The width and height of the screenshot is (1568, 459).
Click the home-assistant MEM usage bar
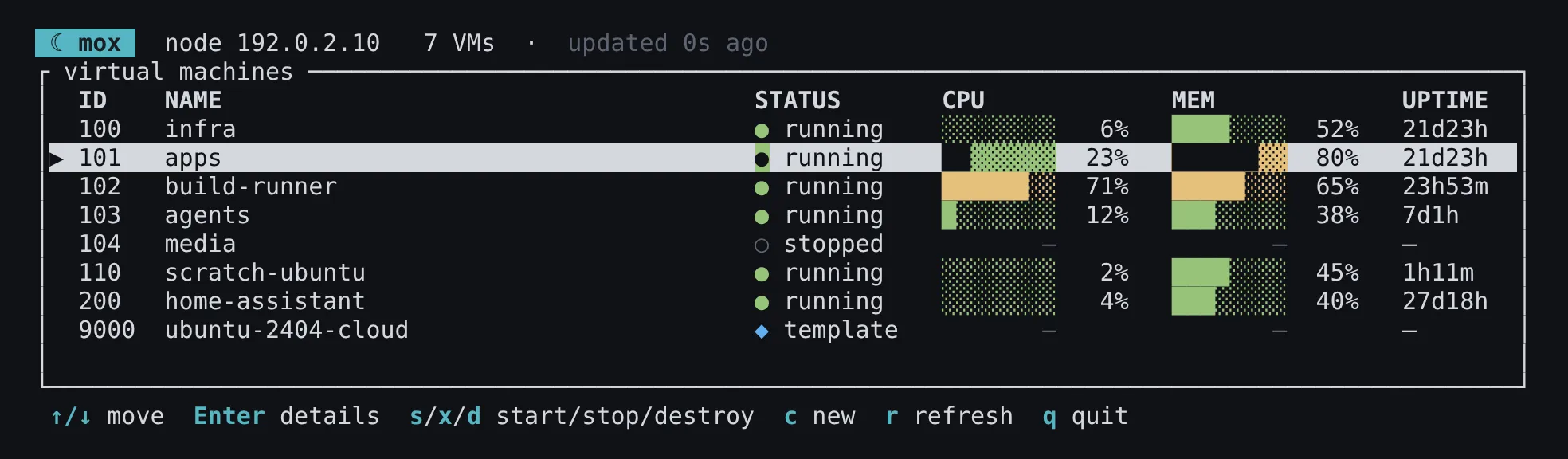coord(1229,301)
